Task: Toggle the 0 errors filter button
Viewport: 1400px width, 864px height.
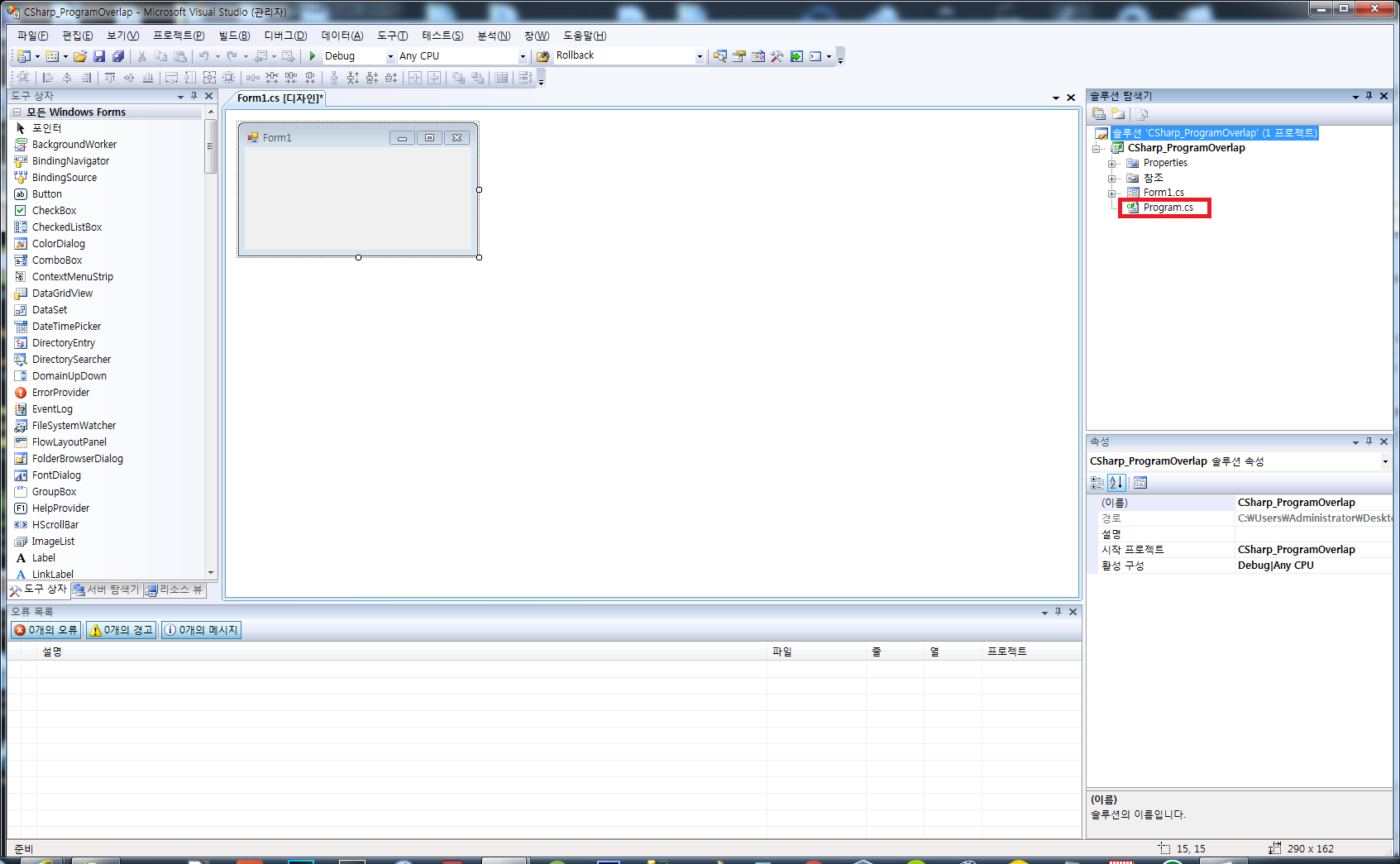Action: point(46,630)
